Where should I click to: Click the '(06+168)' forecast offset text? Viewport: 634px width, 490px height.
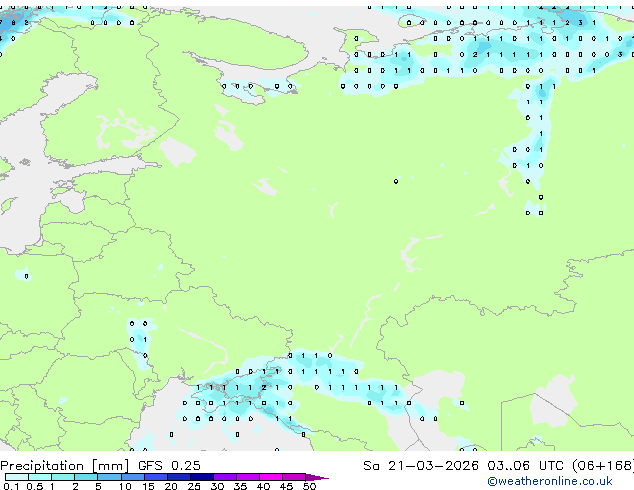[603, 466]
